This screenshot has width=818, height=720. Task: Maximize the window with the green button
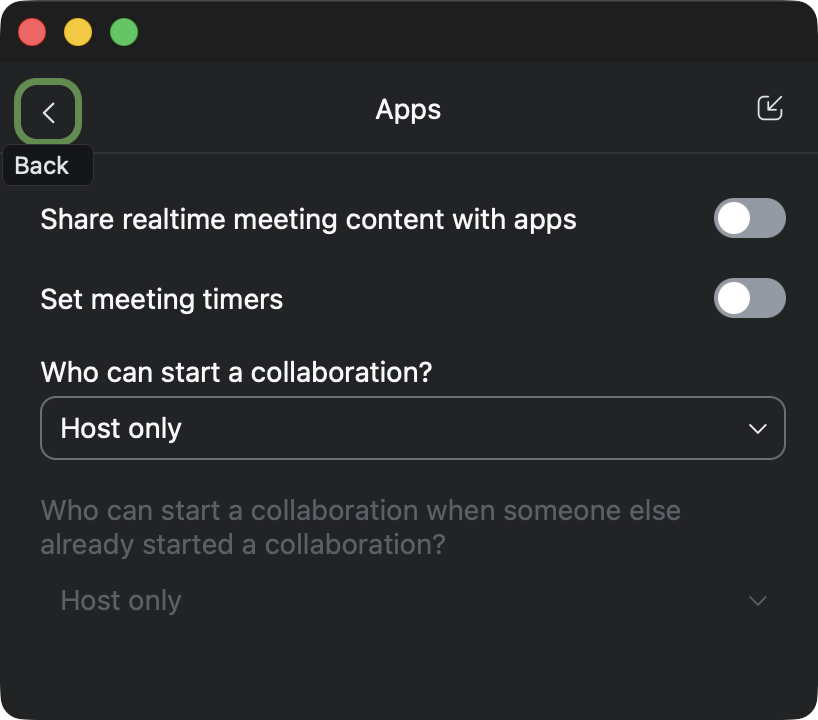(x=124, y=32)
